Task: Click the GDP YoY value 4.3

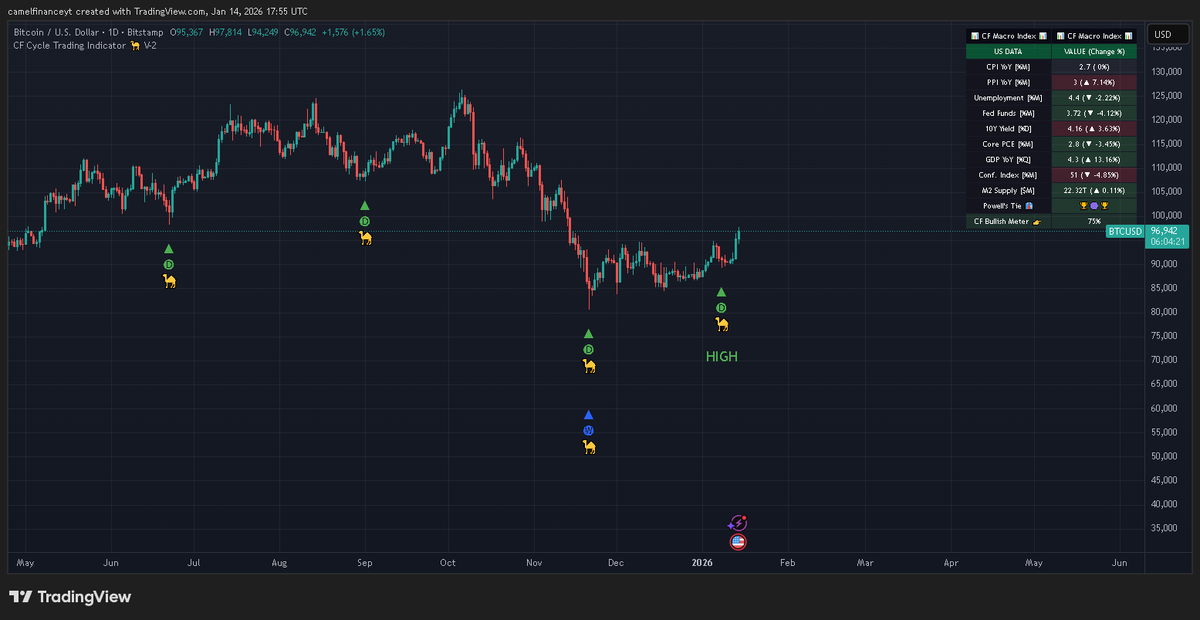Action: click(1094, 159)
